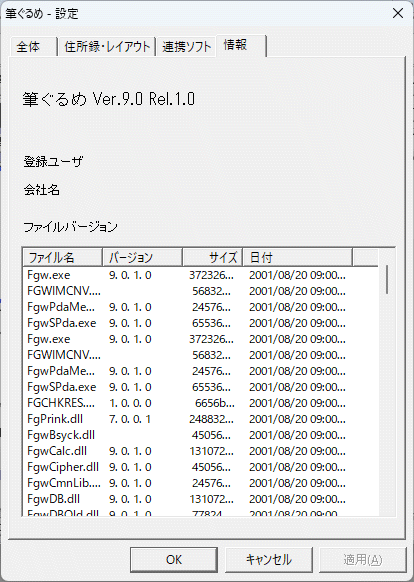Select the FgwDB.dll row
Viewport: 414px width, 582px height.
click(x=201, y=499)
